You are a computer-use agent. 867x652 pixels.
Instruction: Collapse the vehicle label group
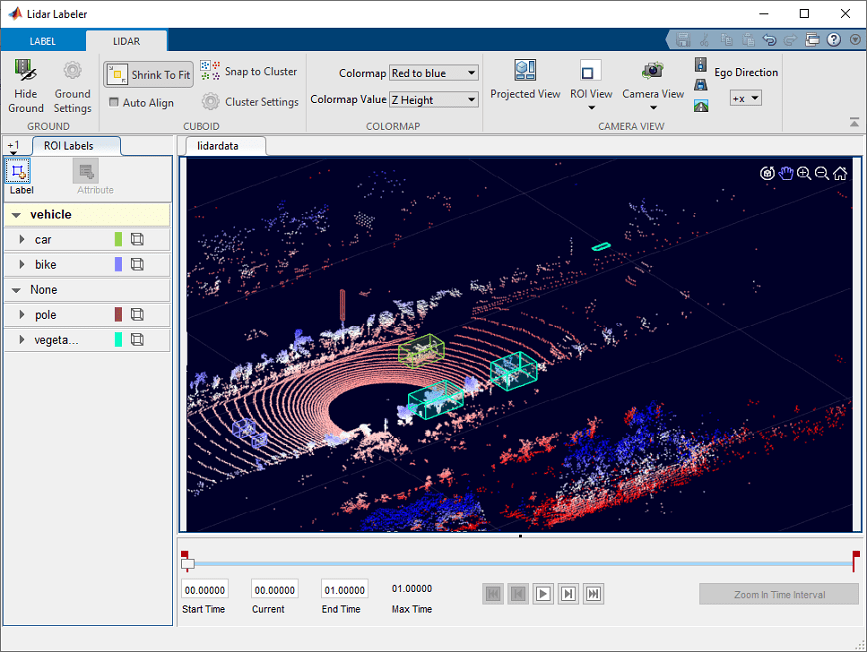coord(14,213)
